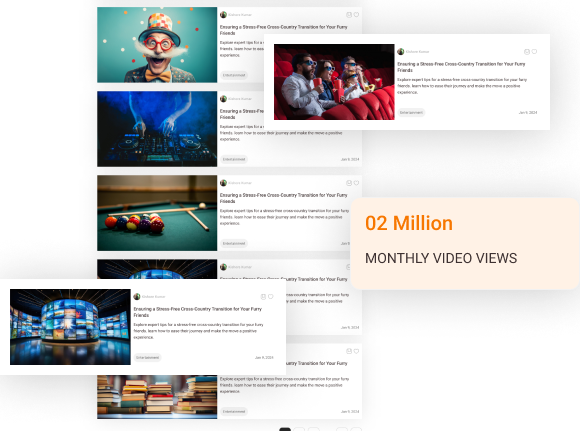Image resolution: width=580 pixels, height=431 pixels.
Task: Like the billiards table article
Action: click(x=356, y=183)
